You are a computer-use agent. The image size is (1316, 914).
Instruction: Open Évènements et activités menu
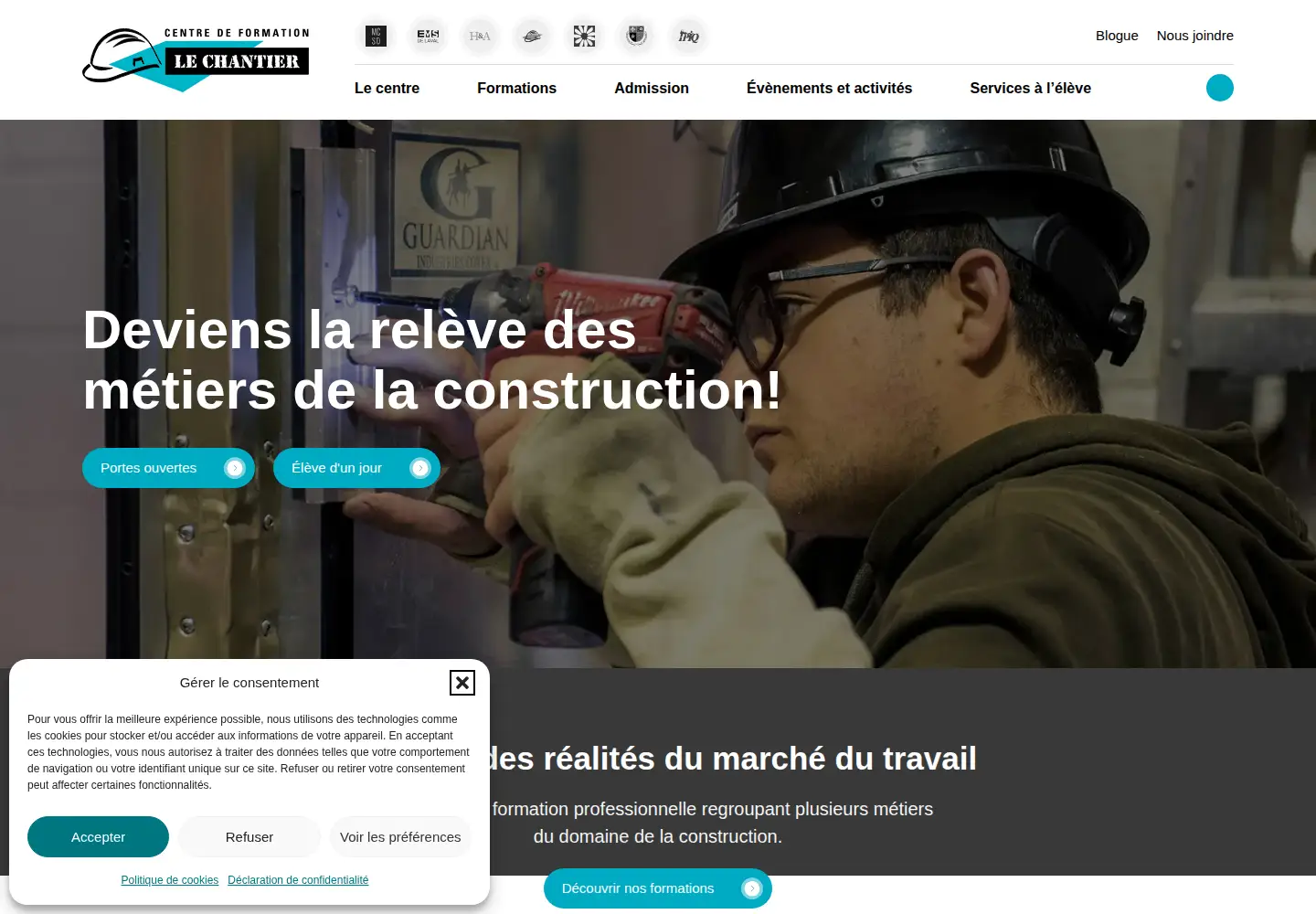click(829, 89)
